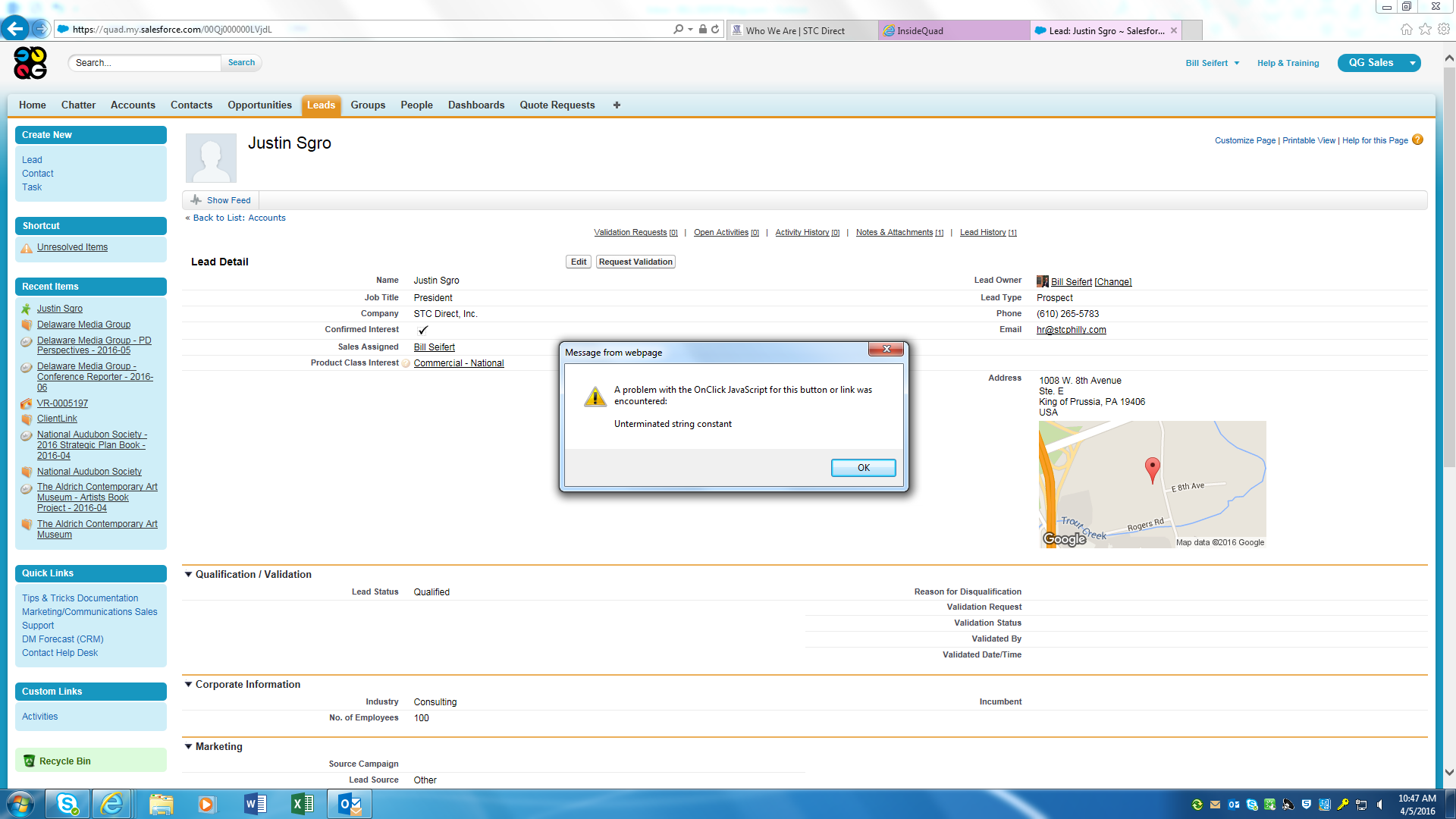The height and width of the screenshot is (819, 1456).
Task: Click the Justin Sgro profile photo placeholder
Action: [x=211, y=158]
